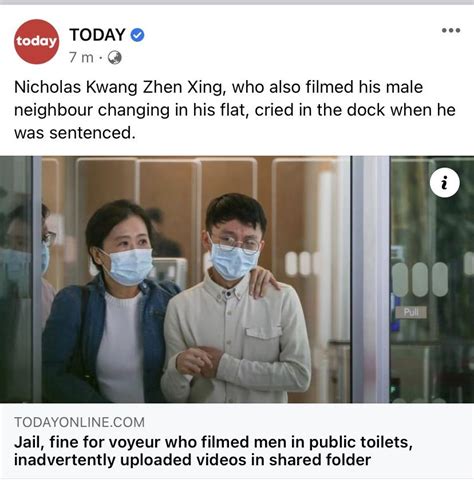Open the 'Jail, fine for voyeur' headline

213,451
